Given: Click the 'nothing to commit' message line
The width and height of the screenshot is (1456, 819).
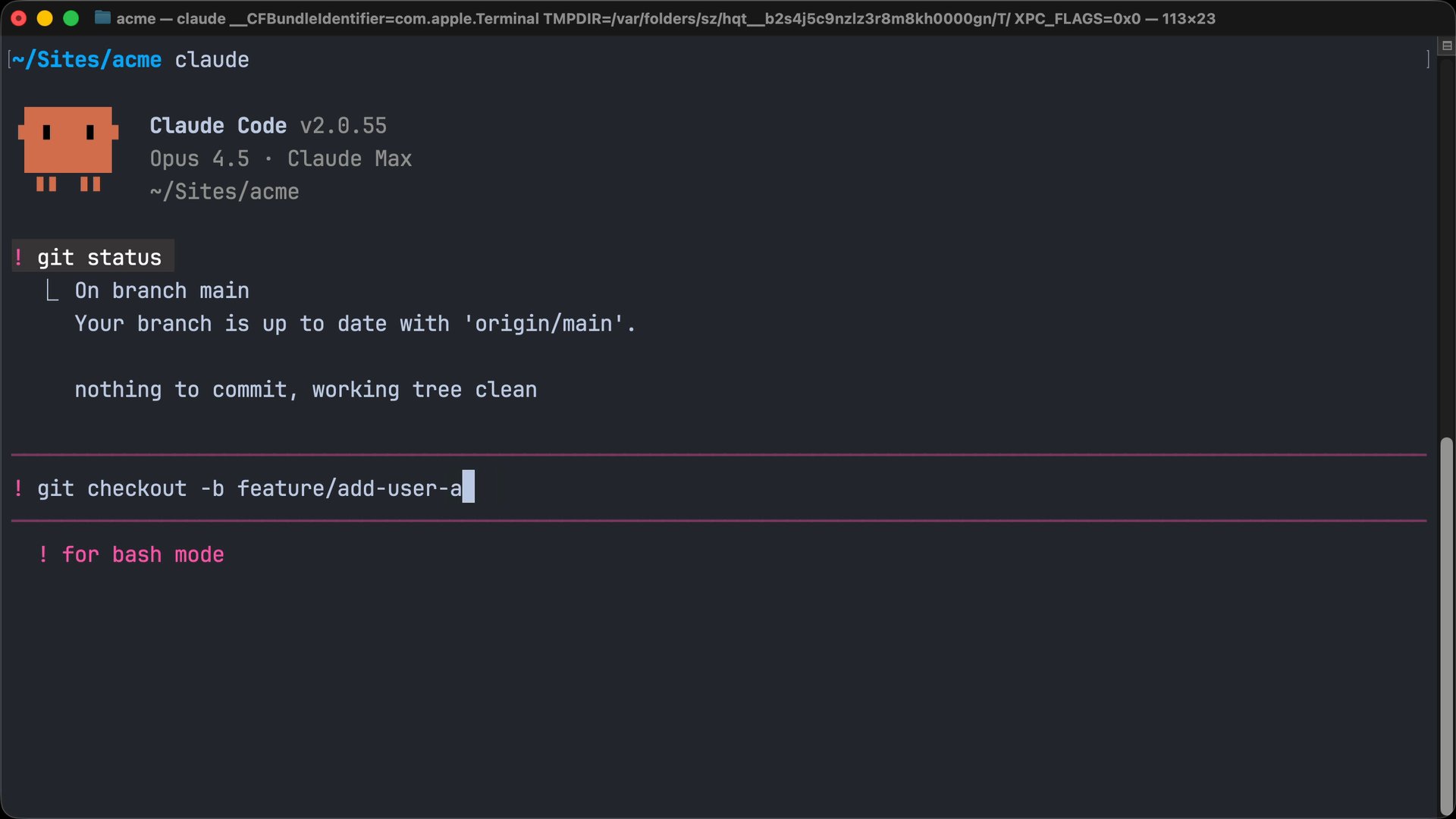Looking at the screenshot, I should (305, 390).
